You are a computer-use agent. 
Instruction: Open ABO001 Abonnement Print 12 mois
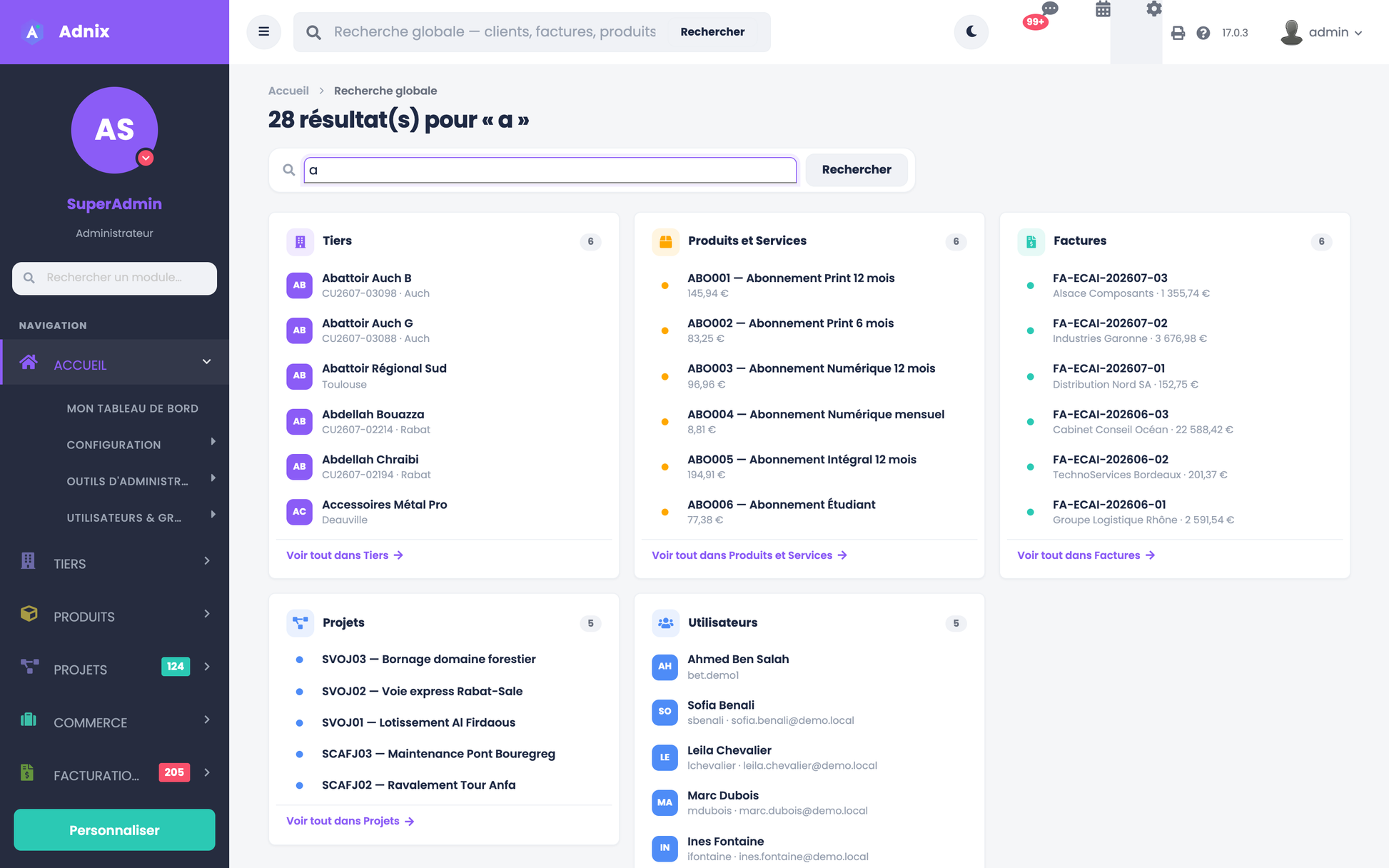809,285
